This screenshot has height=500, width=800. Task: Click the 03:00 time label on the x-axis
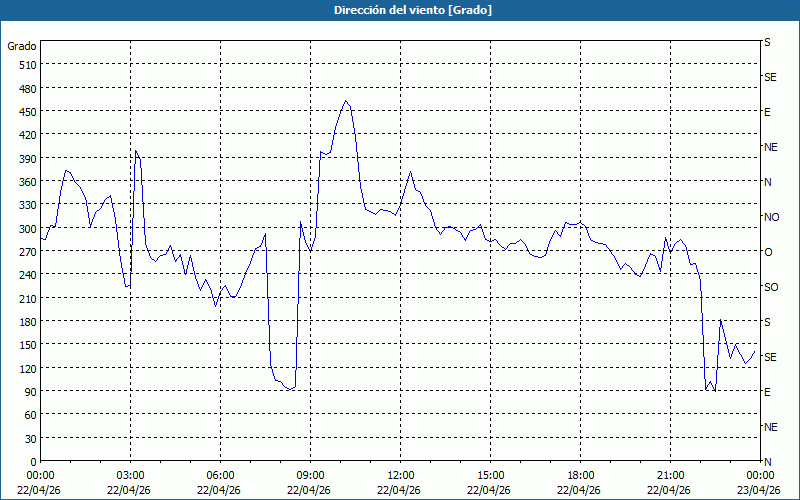130,475
